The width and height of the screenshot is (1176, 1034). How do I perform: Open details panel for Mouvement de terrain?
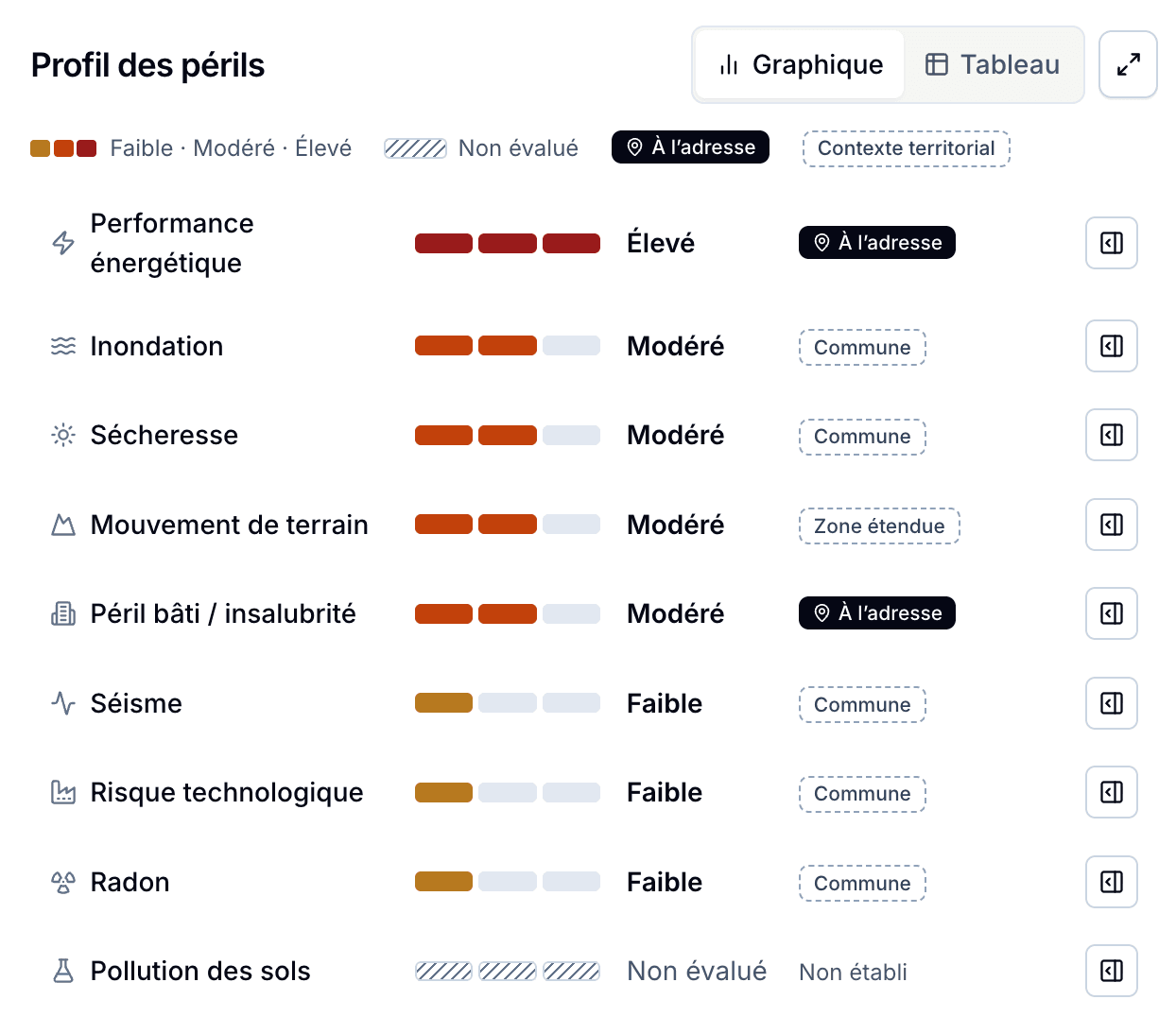pyautogui.click(x=1111, y=525)
